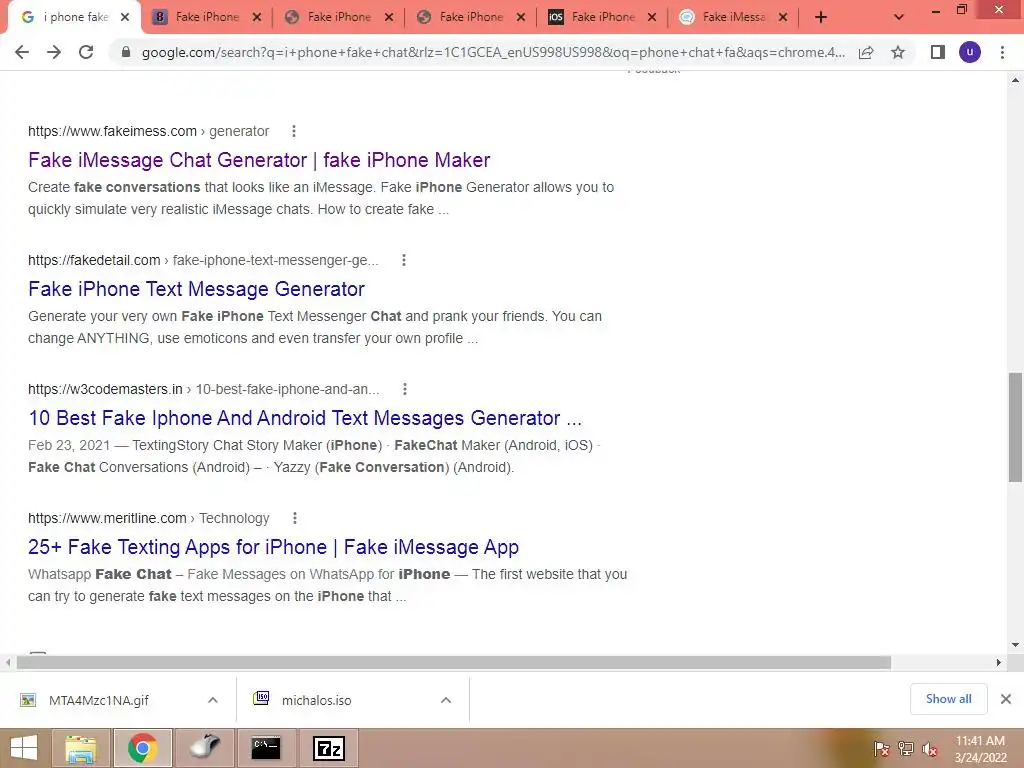Screen dimensions: 1024x768
Task: Go forward to the next page
Action: click(x=54, y=52)
